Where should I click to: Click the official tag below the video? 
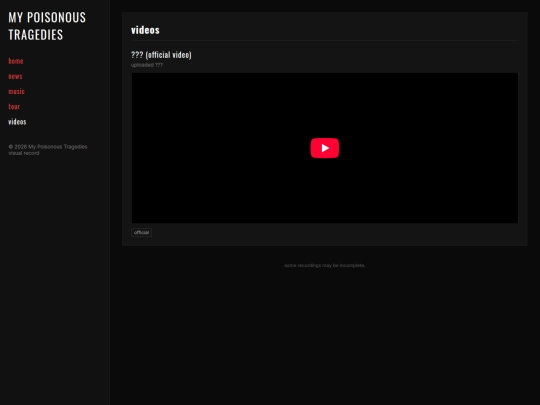(142, 232)
